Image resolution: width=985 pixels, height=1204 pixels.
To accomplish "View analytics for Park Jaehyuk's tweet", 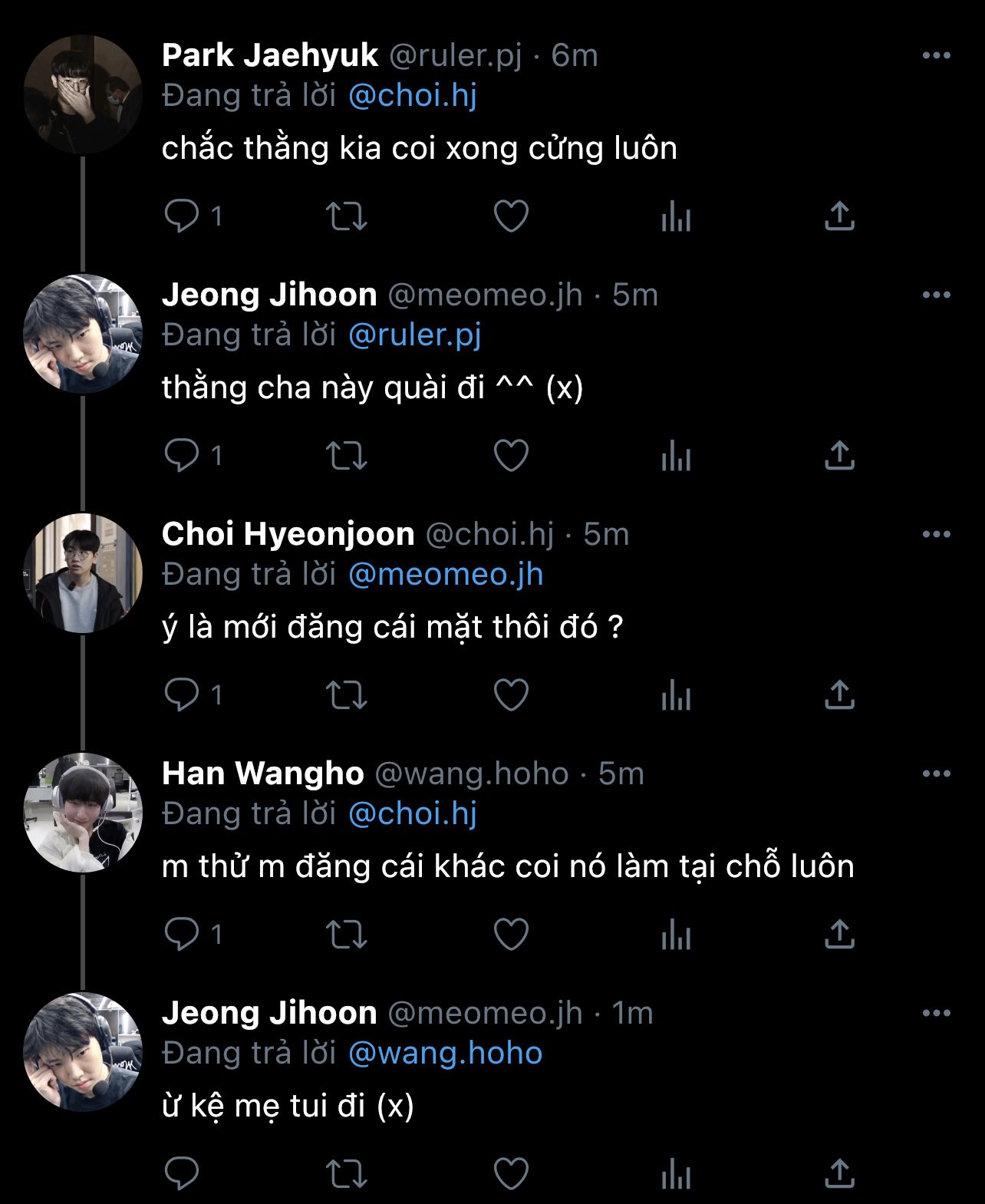I will 676,216.
